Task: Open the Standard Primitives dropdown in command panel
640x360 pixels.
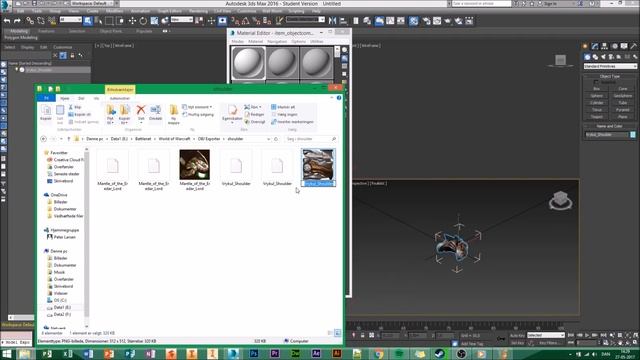Action: 610,66
